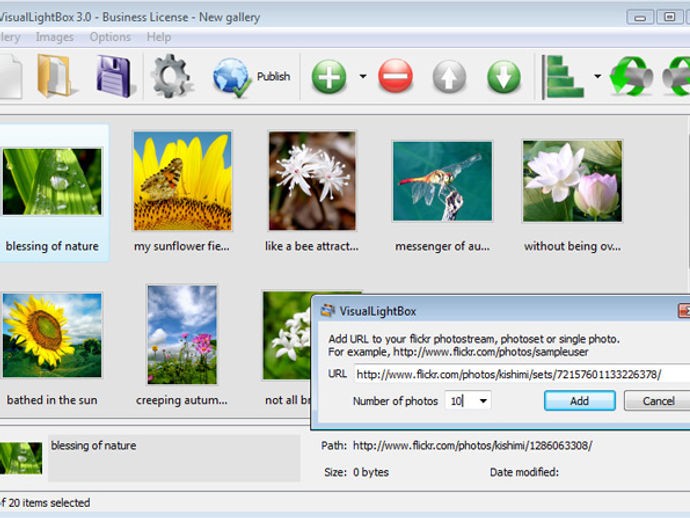Viewport: 690px width, 518px height.
Task: Expand the add images dropdown arrow
Action: click(363, 76)
